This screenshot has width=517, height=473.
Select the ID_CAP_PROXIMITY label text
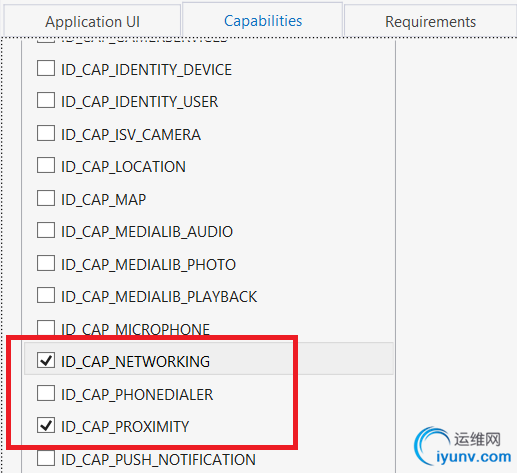(x=125, y=426)
